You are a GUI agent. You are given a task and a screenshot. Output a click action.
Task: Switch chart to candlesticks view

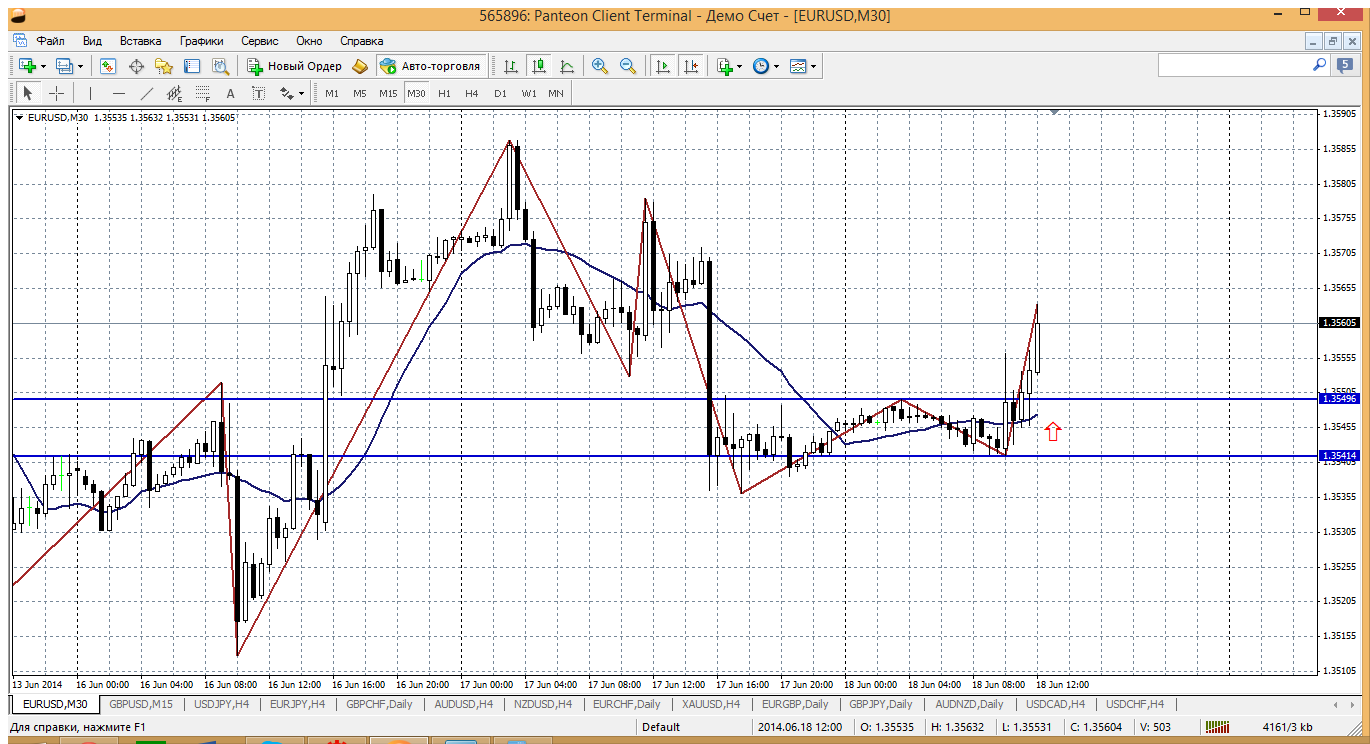tap(539, 66)
